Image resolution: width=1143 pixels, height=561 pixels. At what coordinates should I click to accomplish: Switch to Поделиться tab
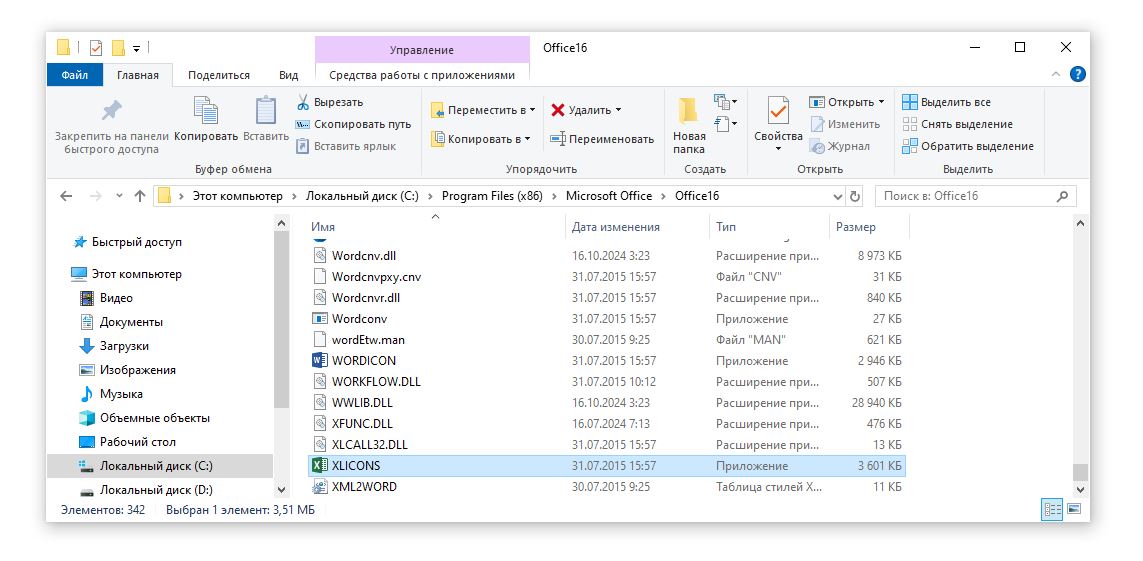219,75
